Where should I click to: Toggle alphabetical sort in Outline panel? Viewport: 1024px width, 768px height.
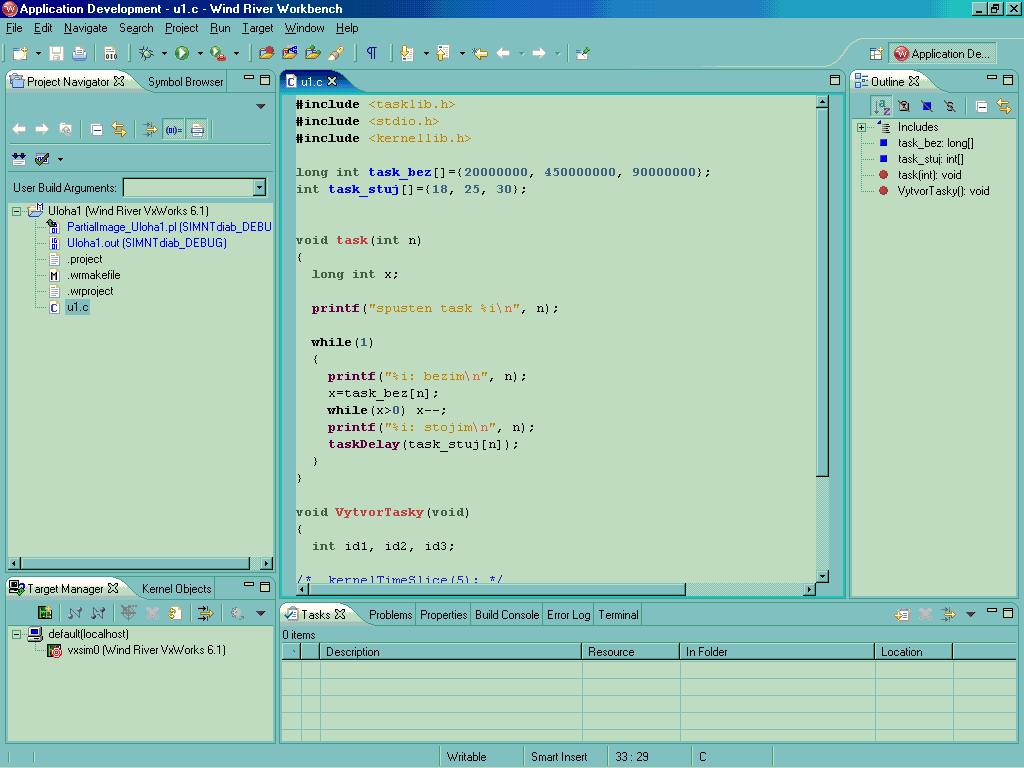coord(881,106)
